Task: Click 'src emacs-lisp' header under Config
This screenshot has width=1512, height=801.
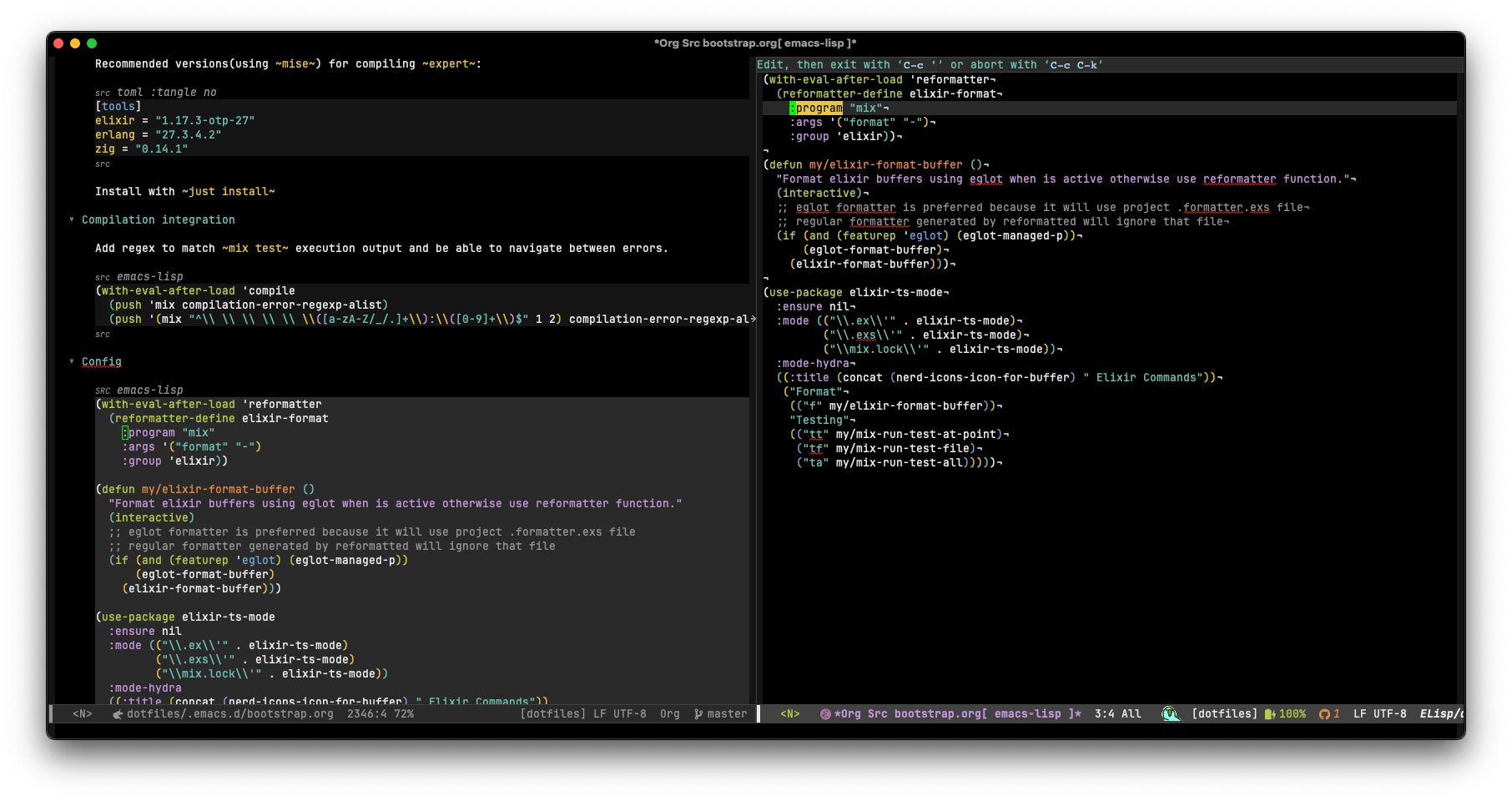Action: pos(139,390)
